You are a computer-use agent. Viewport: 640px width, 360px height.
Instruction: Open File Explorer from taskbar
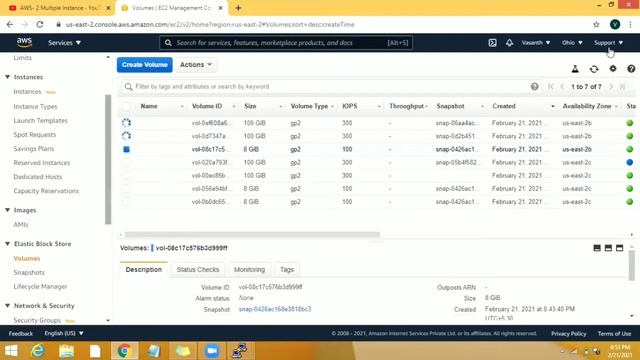(x=66, y=351)
